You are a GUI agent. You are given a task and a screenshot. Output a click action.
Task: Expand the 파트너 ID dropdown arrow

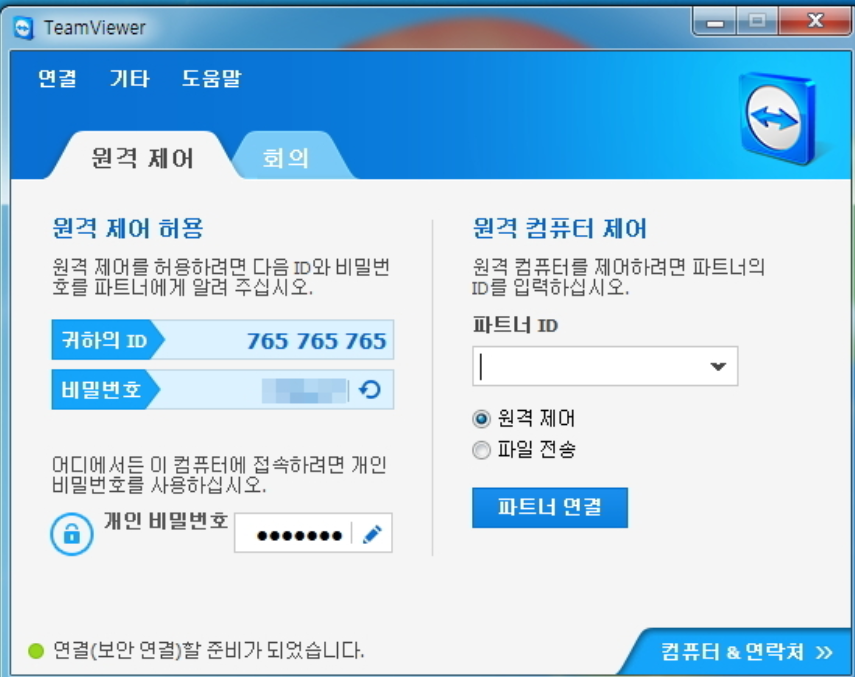718,366
